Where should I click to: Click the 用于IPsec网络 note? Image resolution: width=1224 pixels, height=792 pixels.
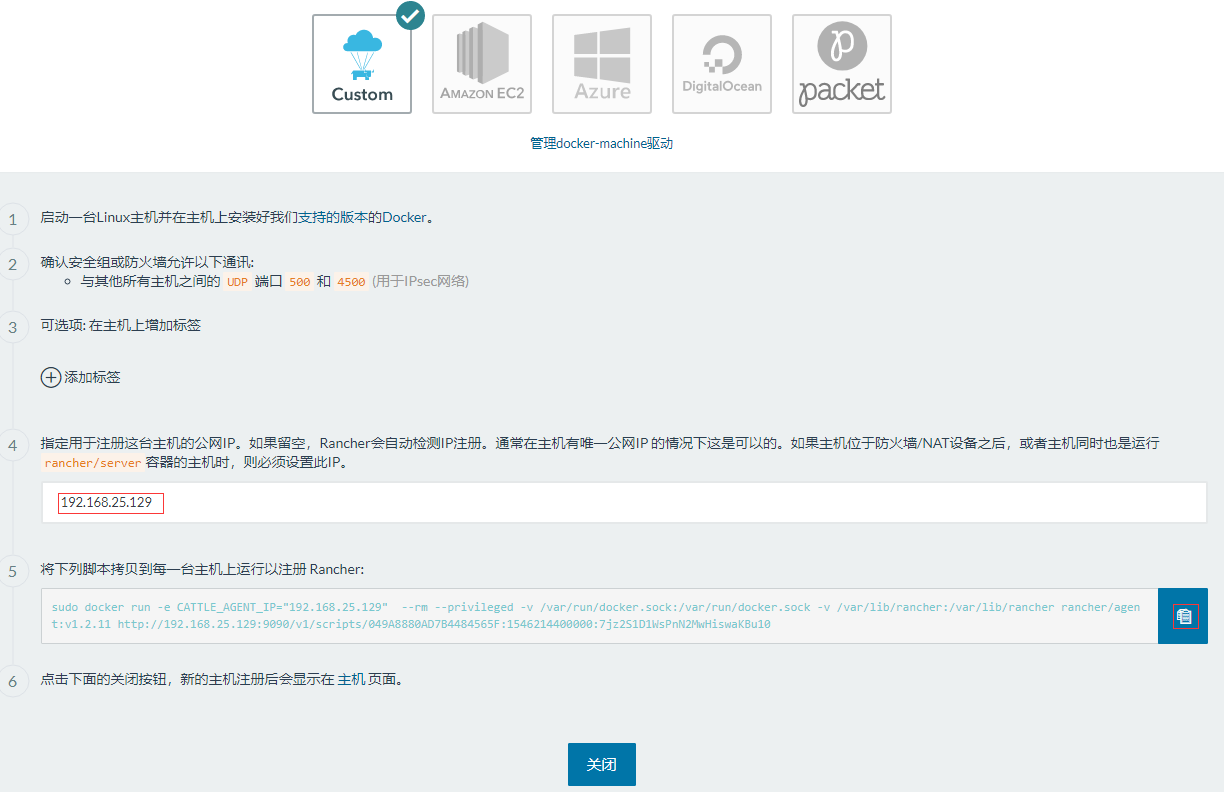[420, 282]
